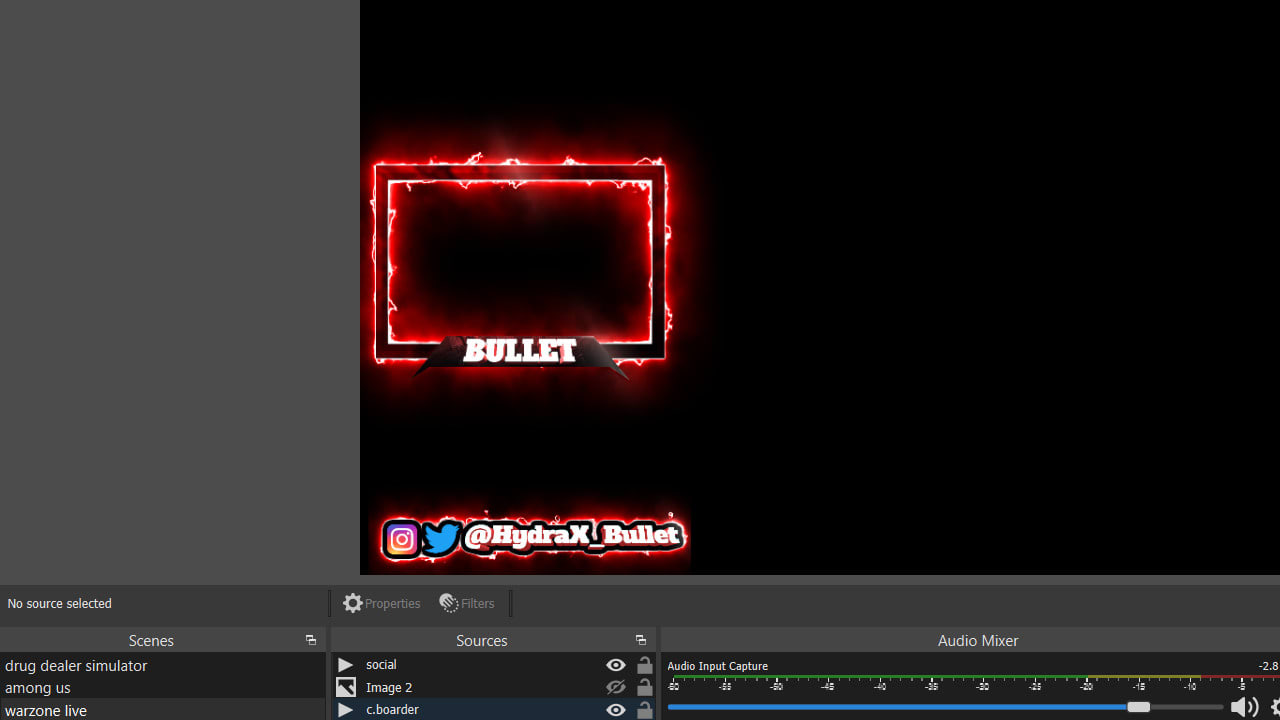Click the Audio Mixer panel header

point(977,640)
